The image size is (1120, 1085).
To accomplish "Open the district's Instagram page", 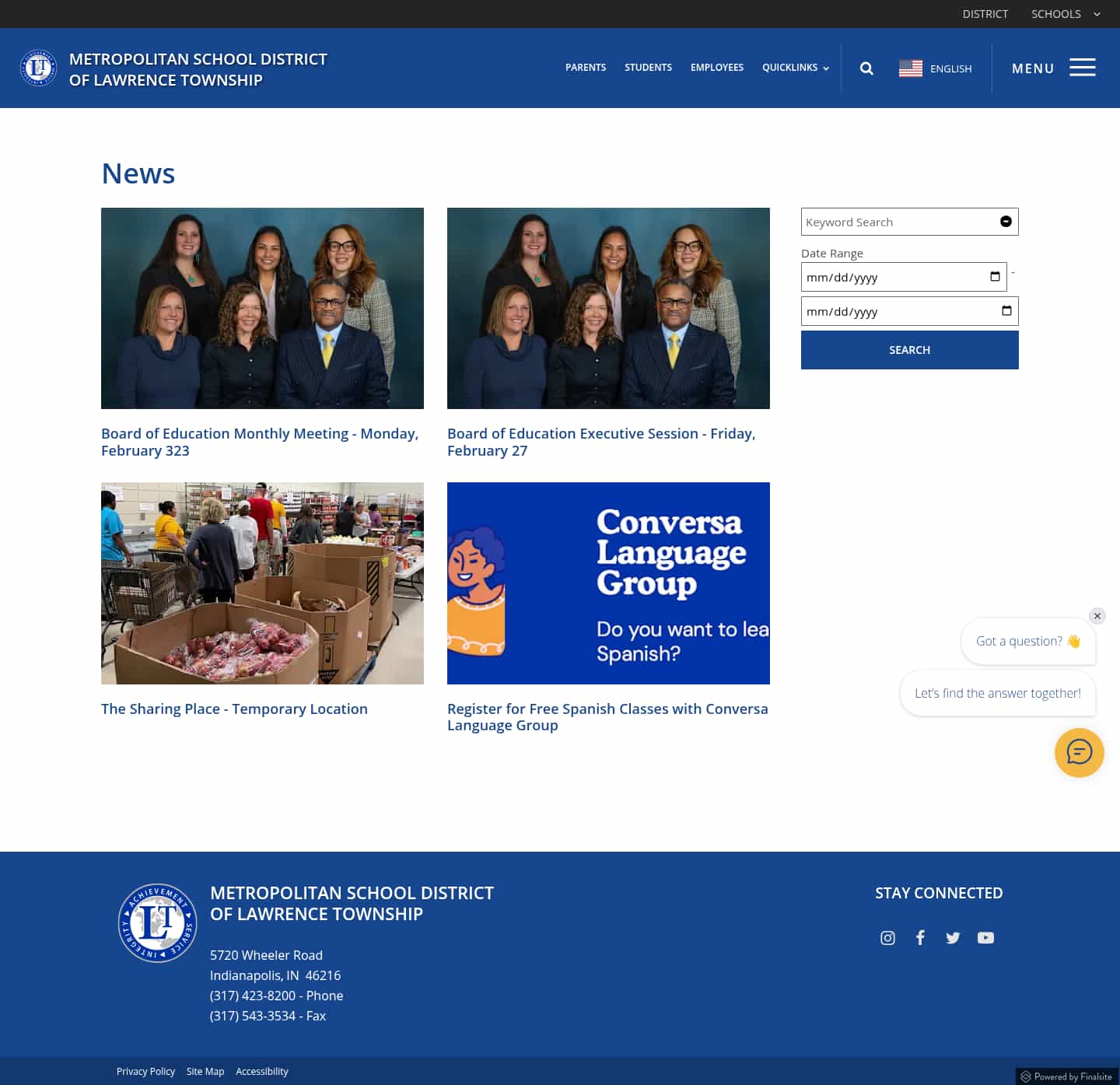I will pos(887,938).
